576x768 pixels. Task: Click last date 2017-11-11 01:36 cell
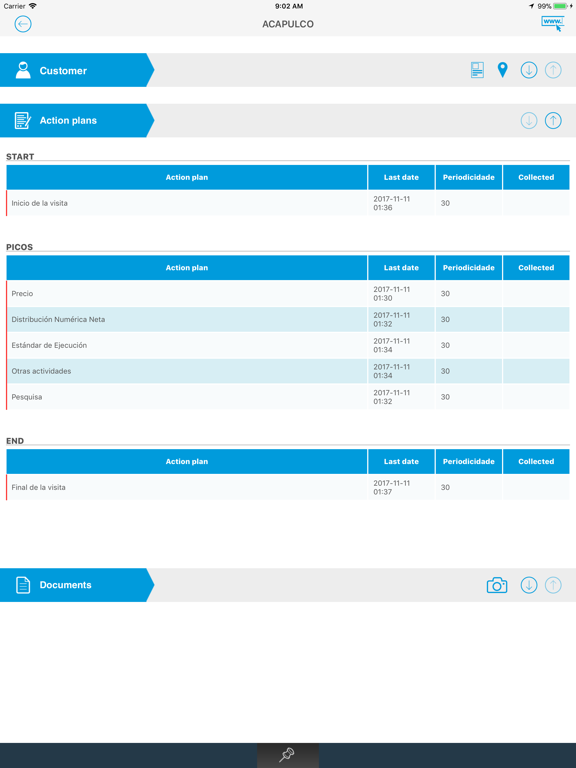coord(401,203)
